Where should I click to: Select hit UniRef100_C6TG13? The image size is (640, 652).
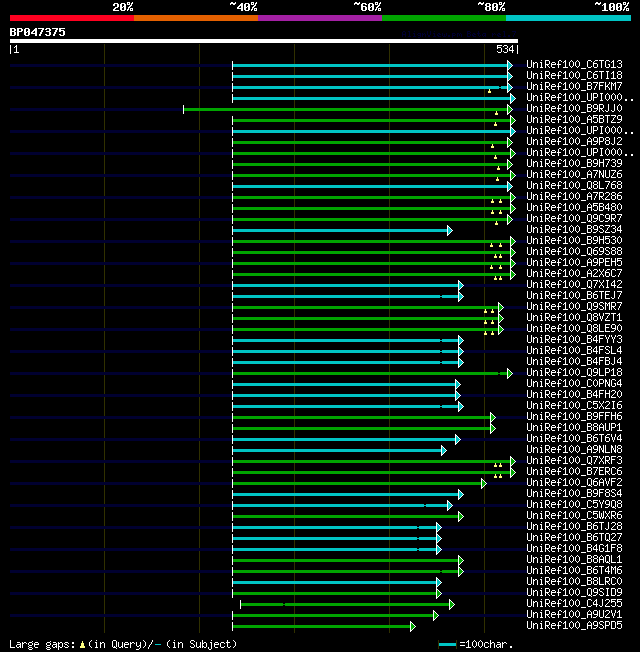pos(574,64)
